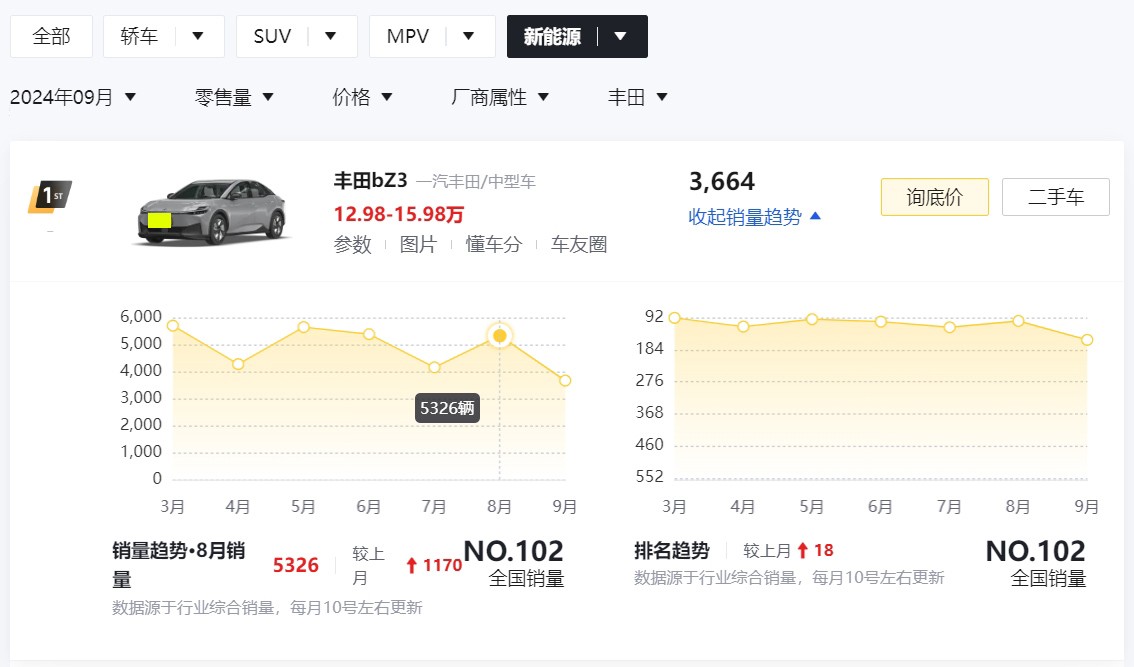Open the 参数 link for bZ3
Viewport: 1134px width, 667px height.
352,245
